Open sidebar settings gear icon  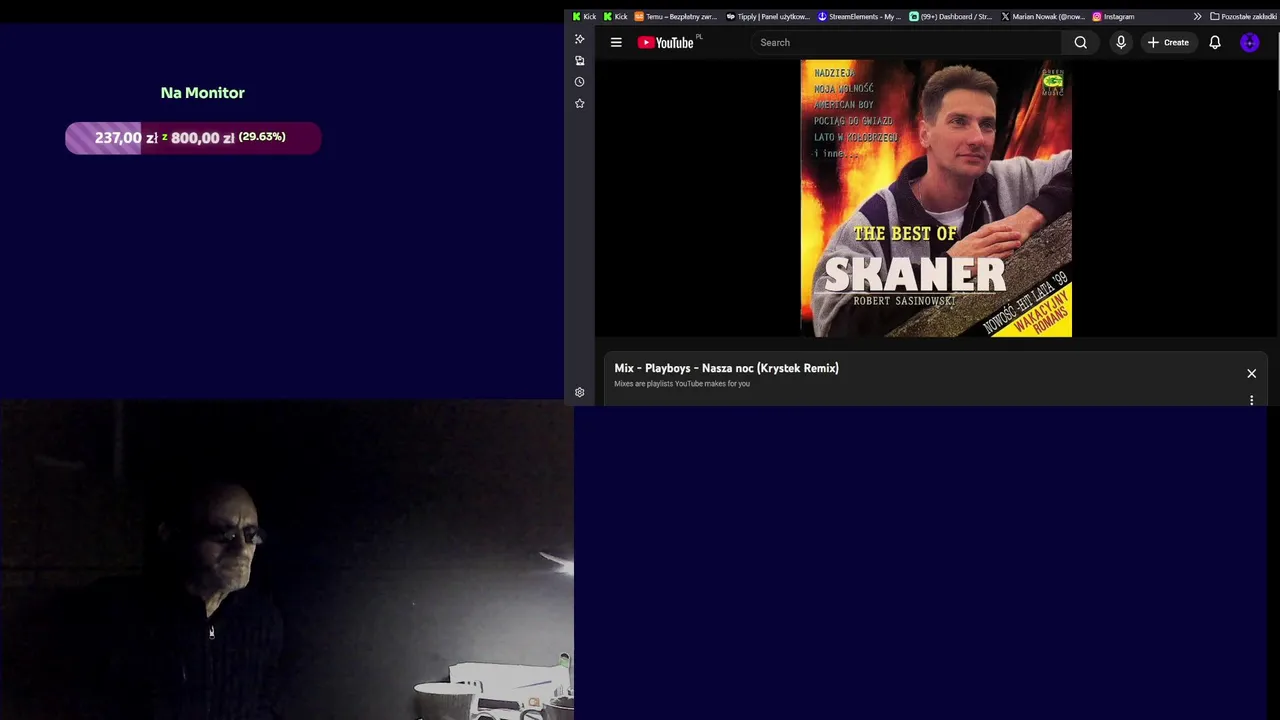coord(579,393)
